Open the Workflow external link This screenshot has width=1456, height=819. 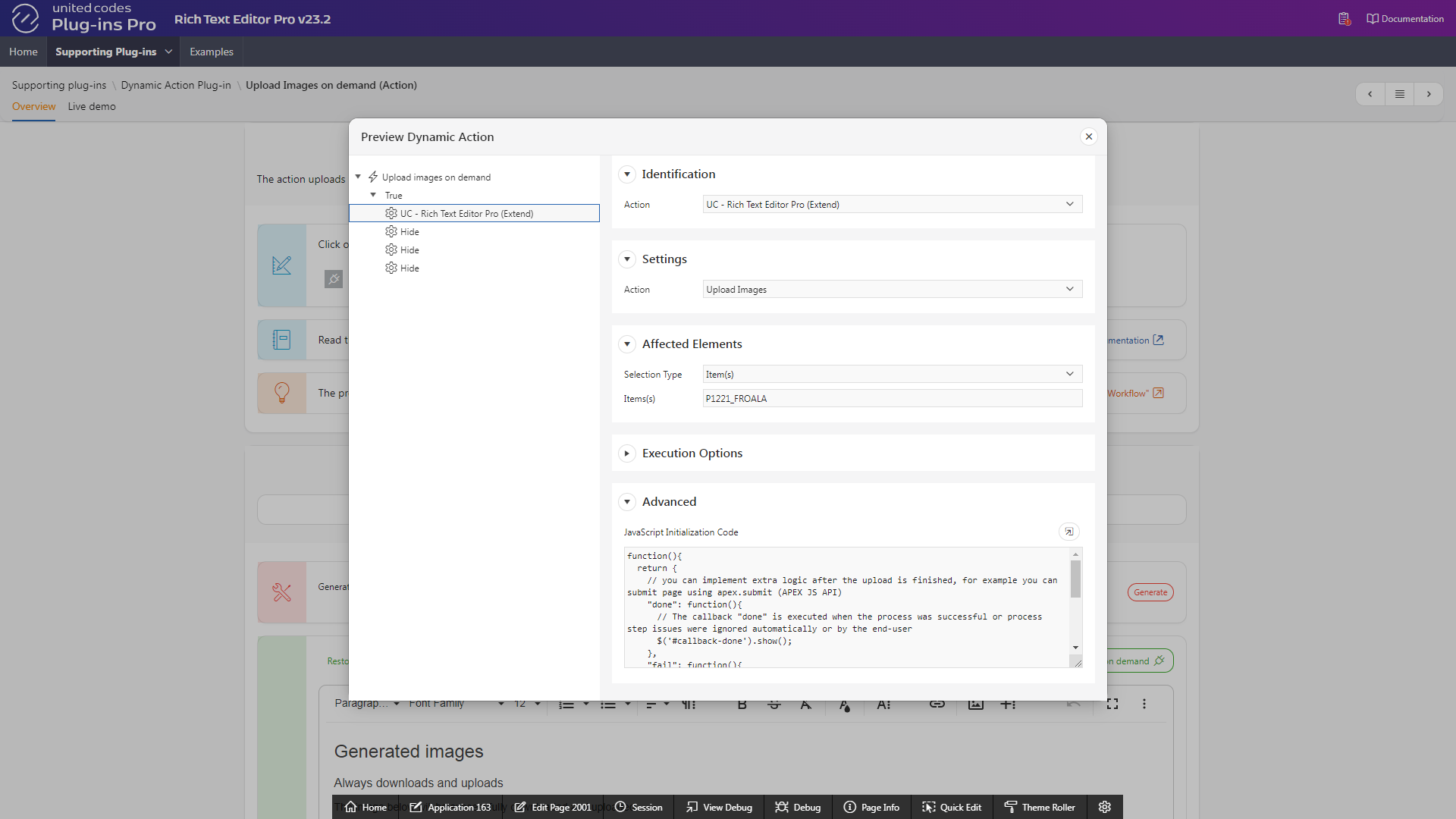1135,394
